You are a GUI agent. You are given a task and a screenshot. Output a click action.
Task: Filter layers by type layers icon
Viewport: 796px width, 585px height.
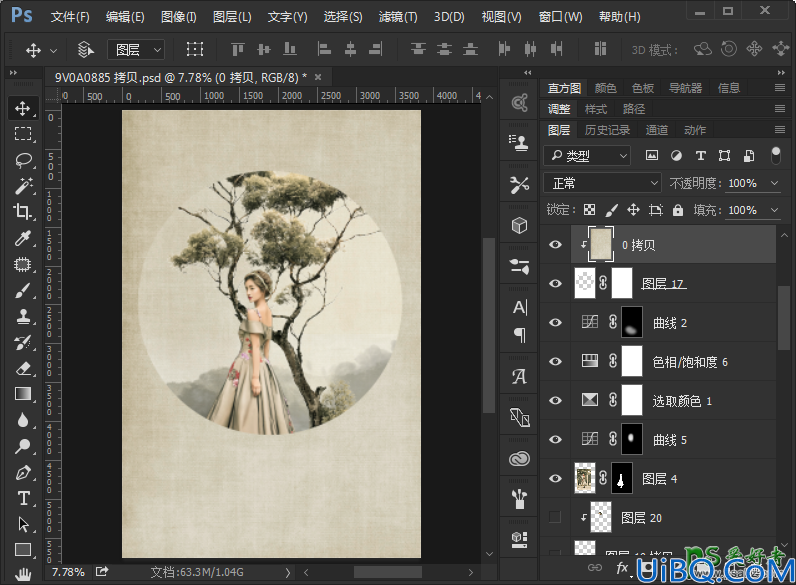701,156
